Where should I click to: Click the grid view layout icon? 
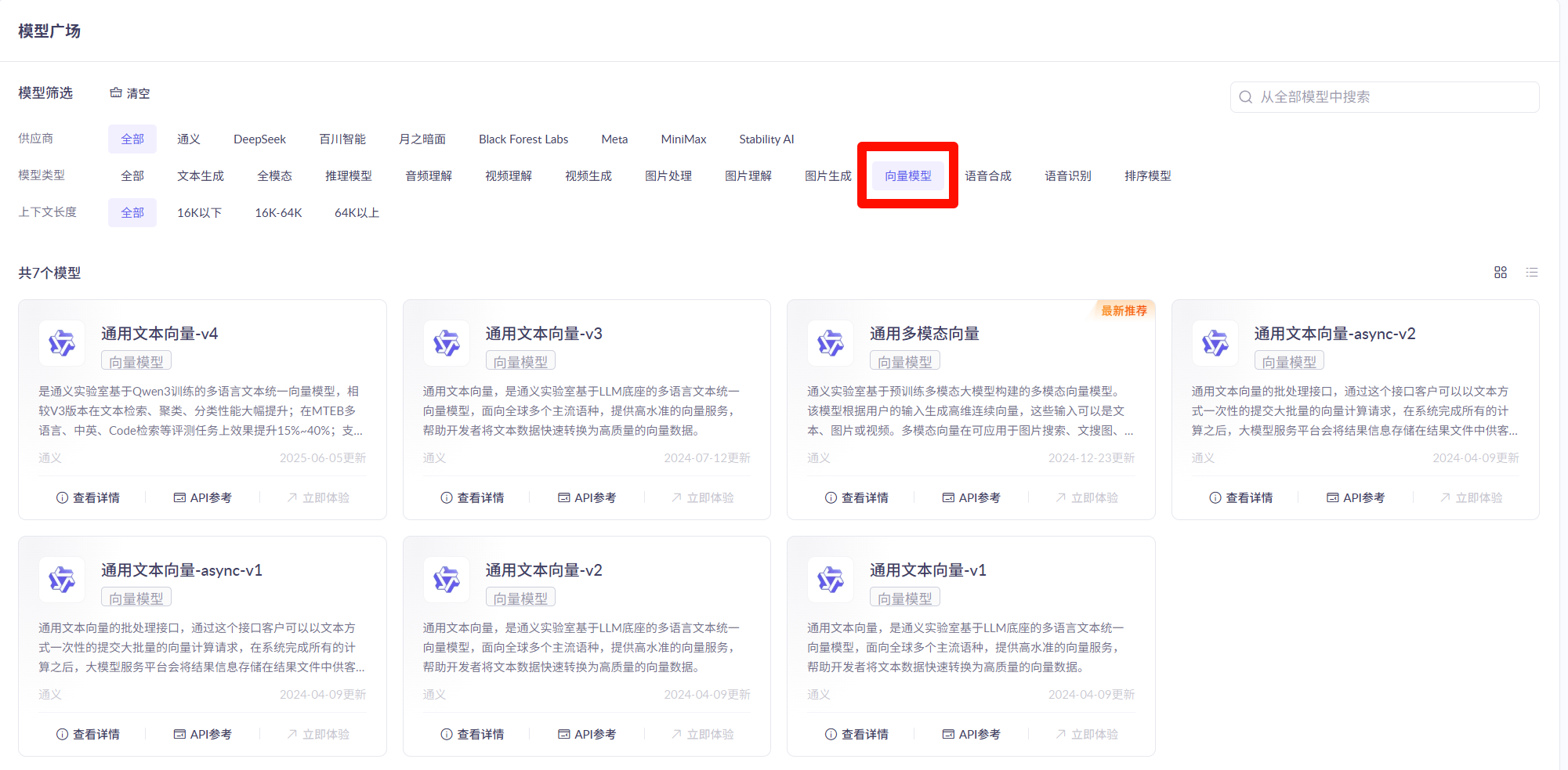(x=1501, y=273)
